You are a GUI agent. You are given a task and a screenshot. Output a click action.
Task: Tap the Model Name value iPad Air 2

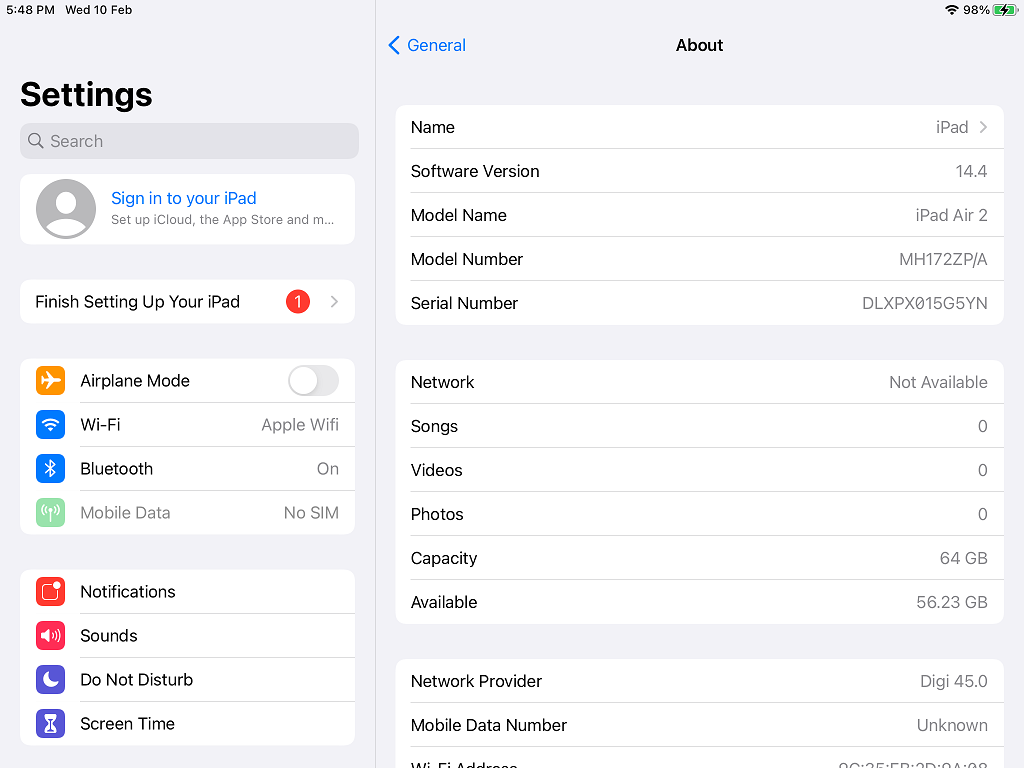(x=951, y=216)
